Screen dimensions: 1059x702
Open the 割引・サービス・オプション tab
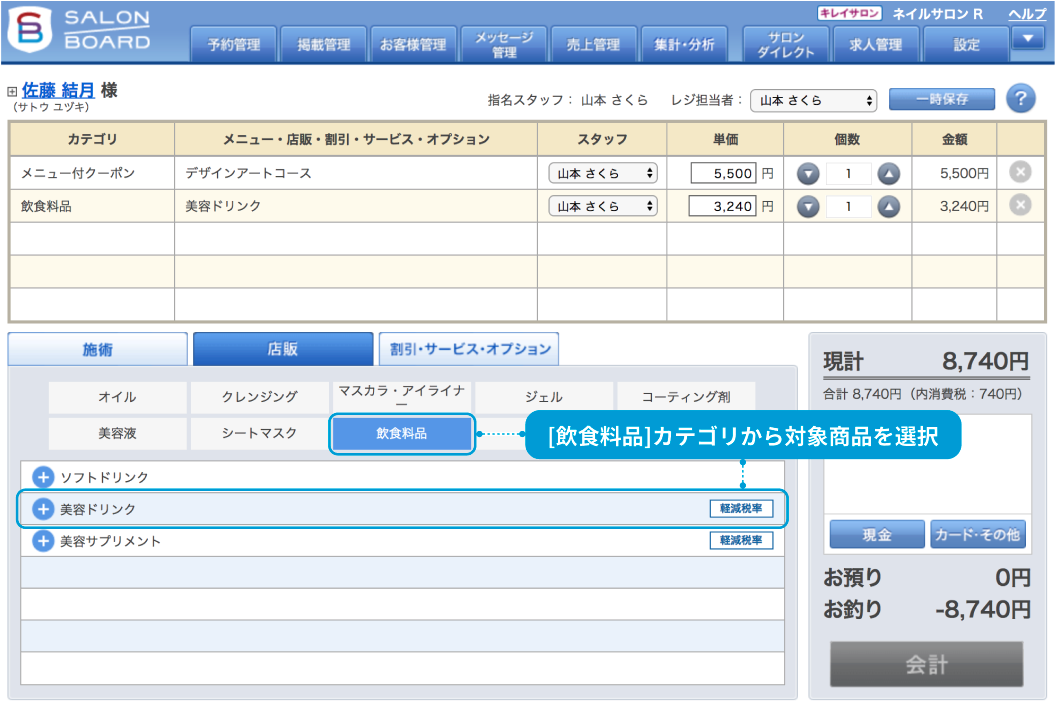pos(469,349)
